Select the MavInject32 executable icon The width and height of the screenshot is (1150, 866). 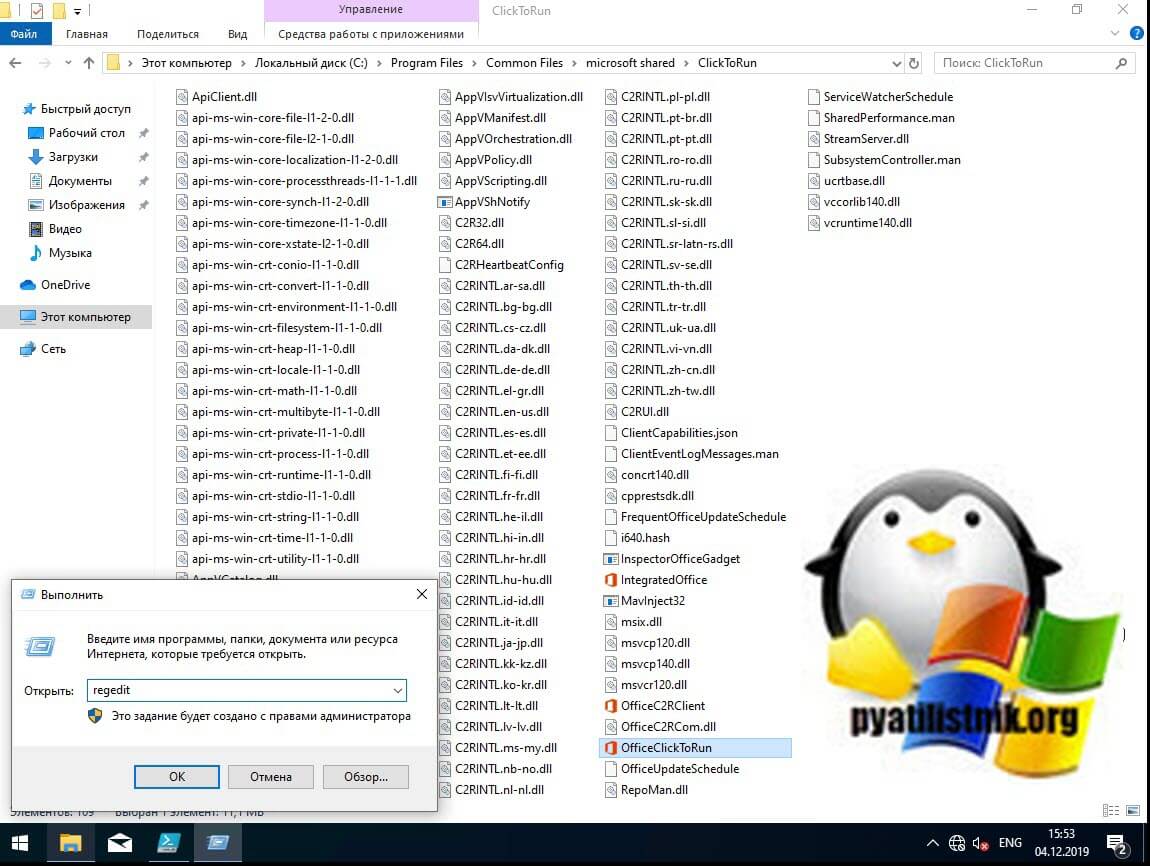[610, 601]
